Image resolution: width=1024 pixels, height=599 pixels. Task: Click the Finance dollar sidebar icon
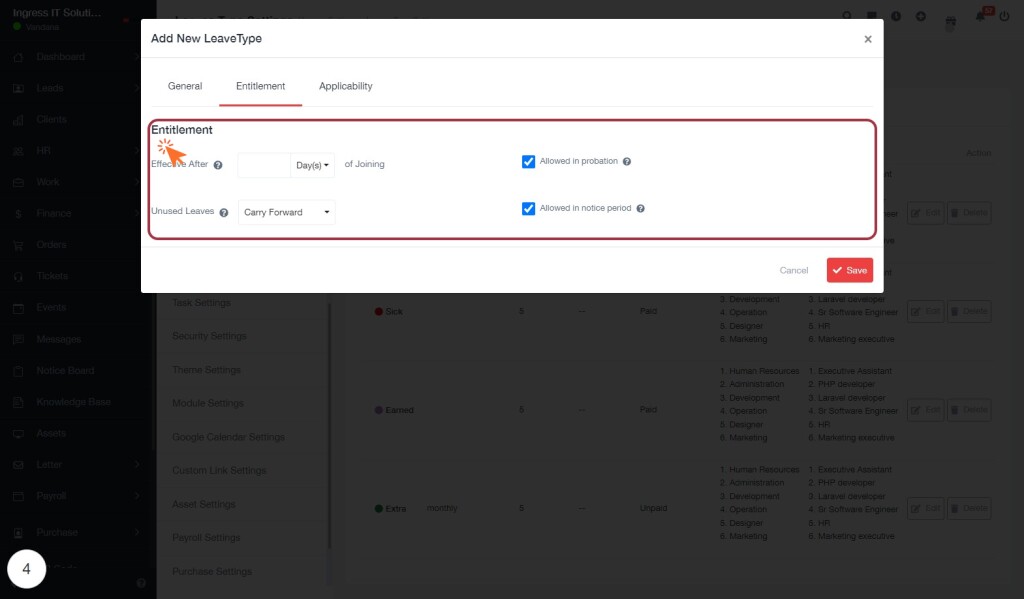[18, 214]
